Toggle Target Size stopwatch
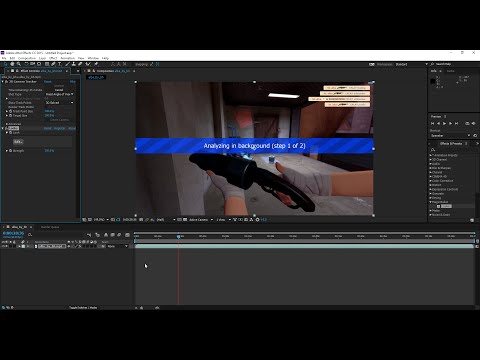Viewport: 480px width, 360px height. point(10,116)
